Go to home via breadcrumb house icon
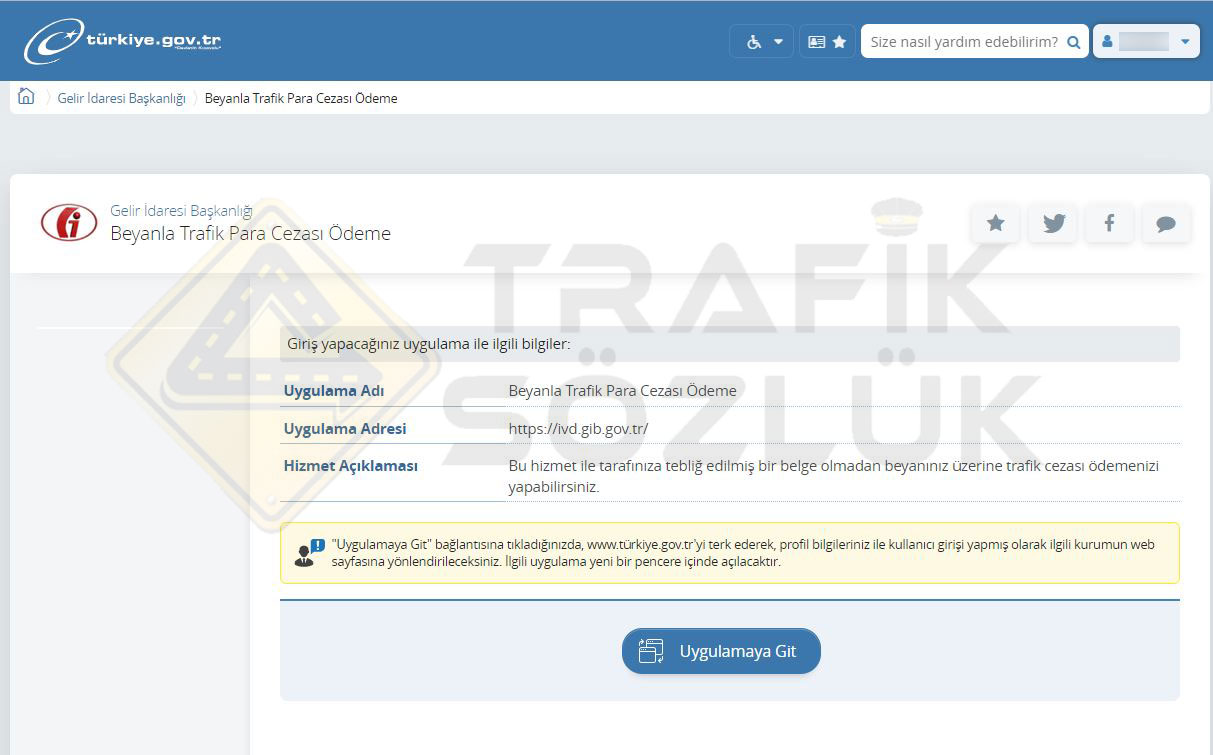The height and width of the screenshot is (755, 1213). [x=26, y=97]
